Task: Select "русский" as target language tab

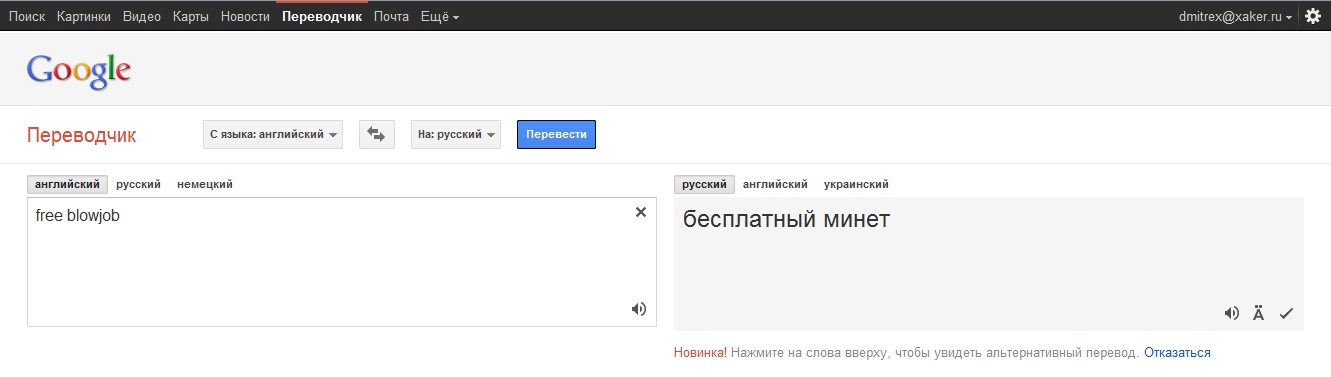Action: (704, 184)
